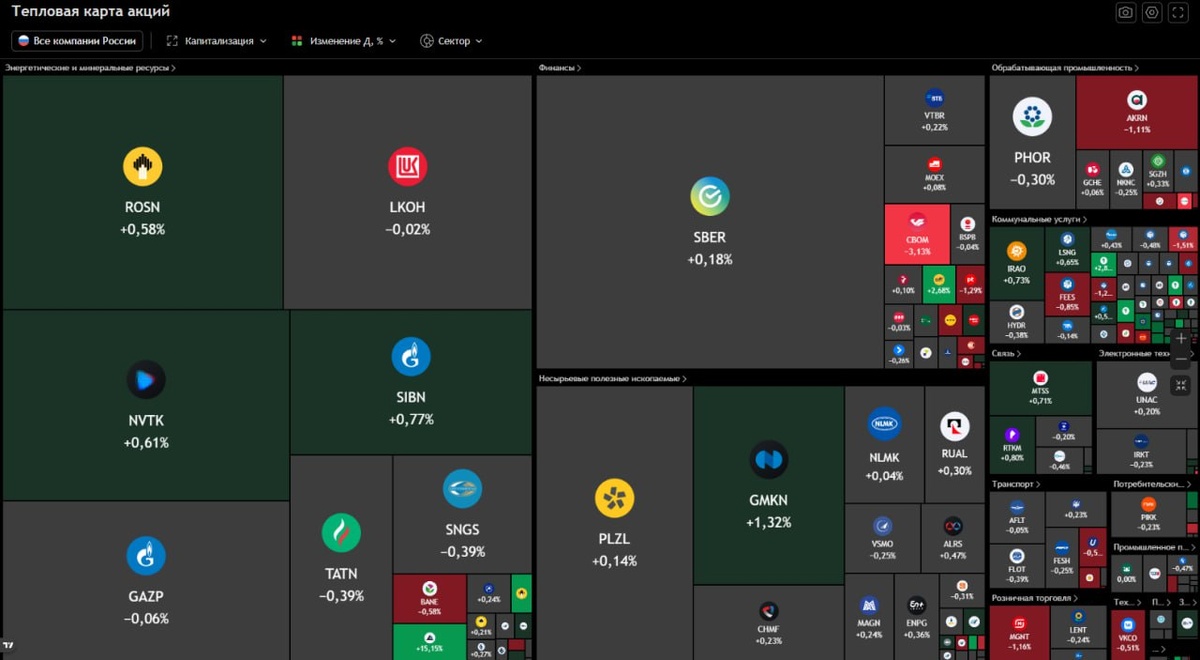Expand Несырьевые полезные ископаемые sector header
Image resolution: width=1200 pixels, height=660 pixels.
coord(612,379)
